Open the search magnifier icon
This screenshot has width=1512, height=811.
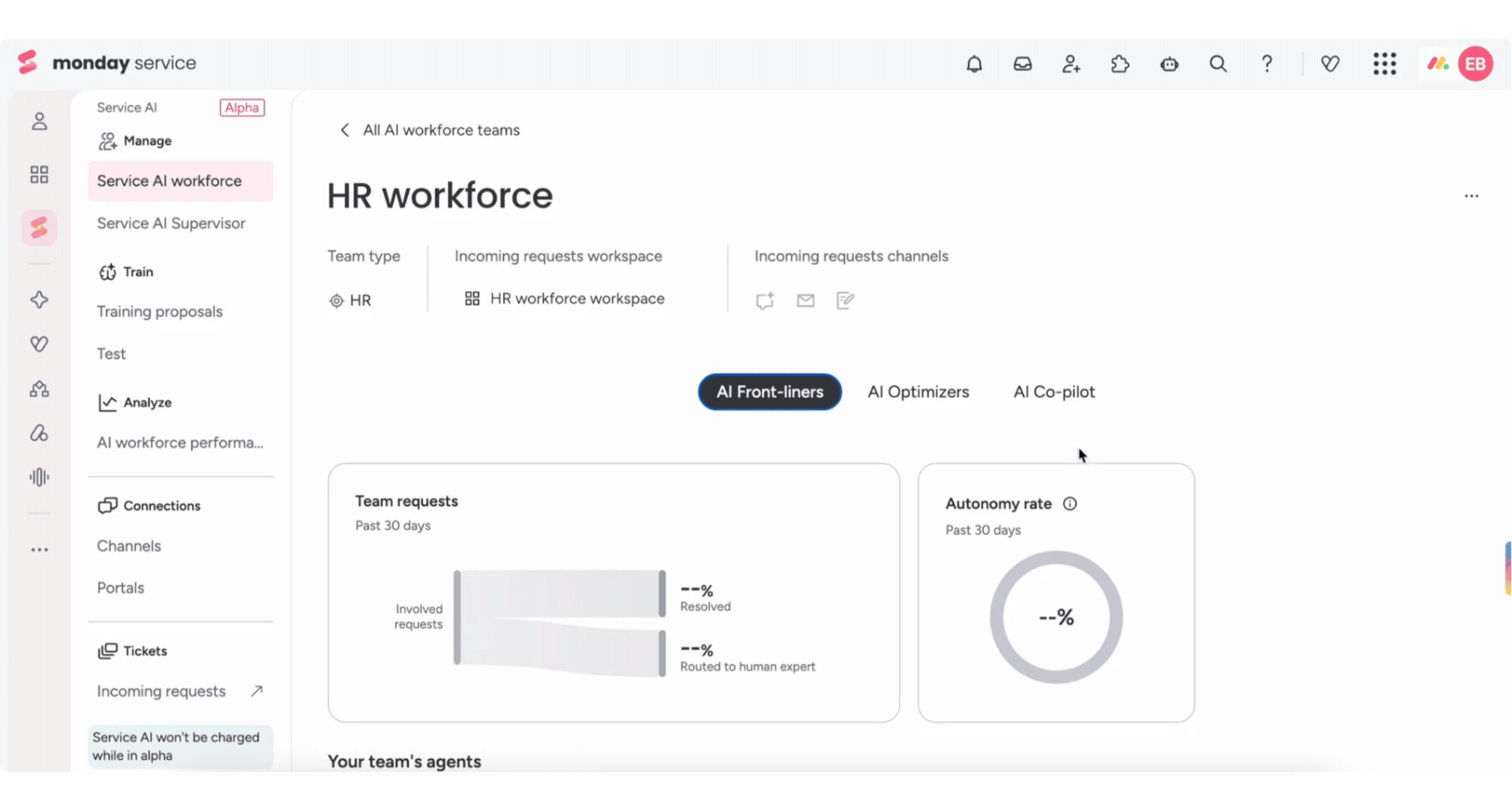click(1218, 64)
